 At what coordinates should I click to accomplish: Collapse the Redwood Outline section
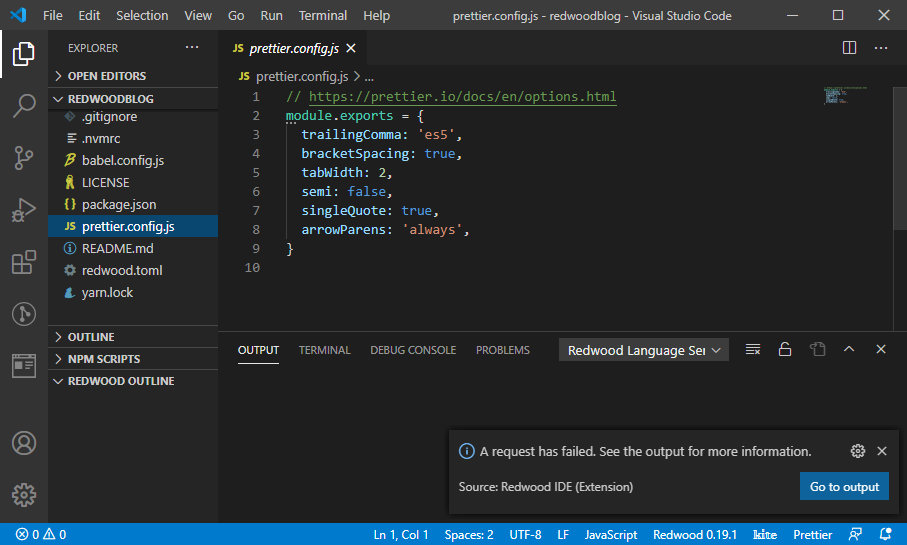(x=133, y=381)
